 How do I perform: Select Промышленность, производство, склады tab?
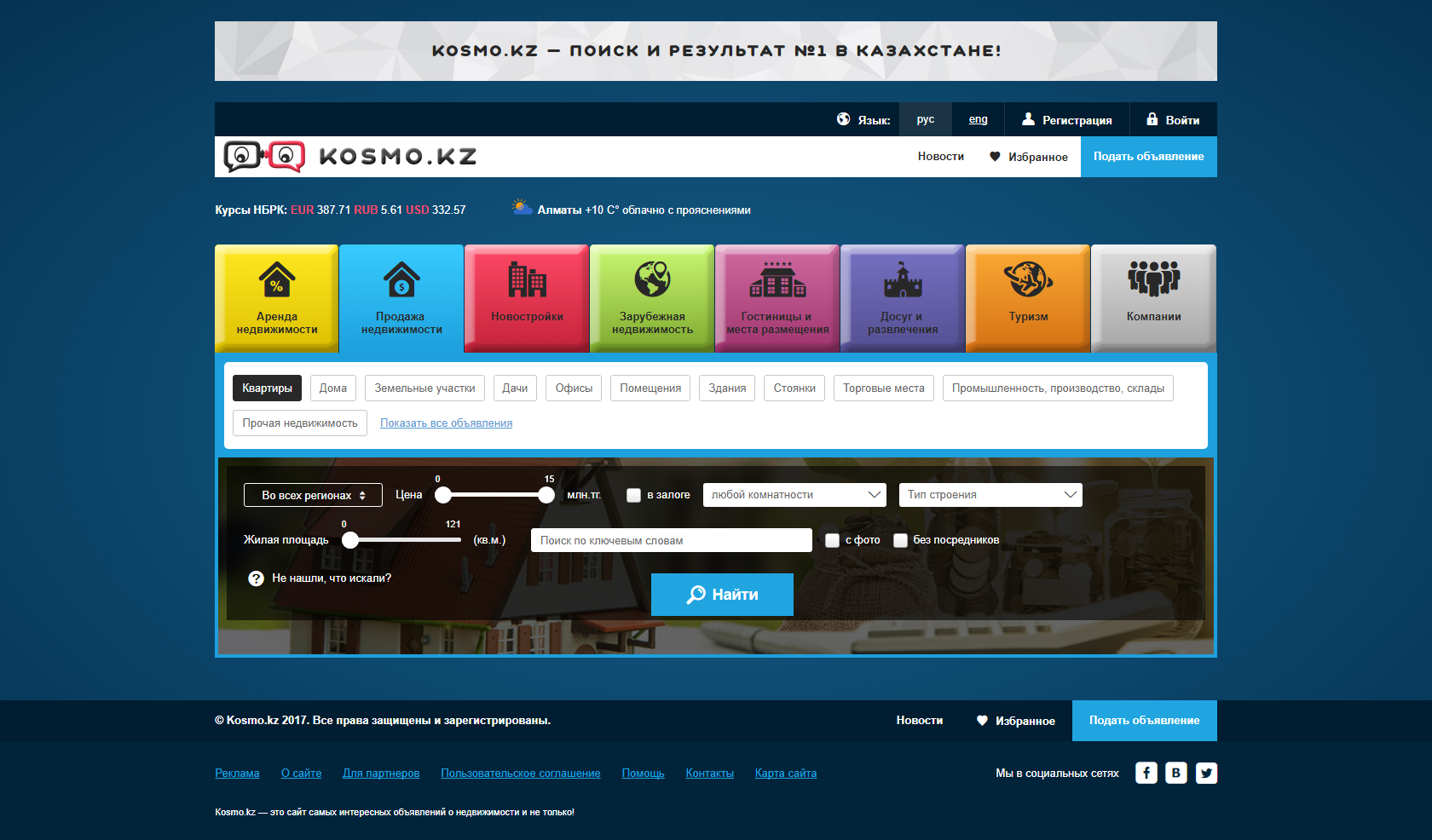[x=1058, y=388]
